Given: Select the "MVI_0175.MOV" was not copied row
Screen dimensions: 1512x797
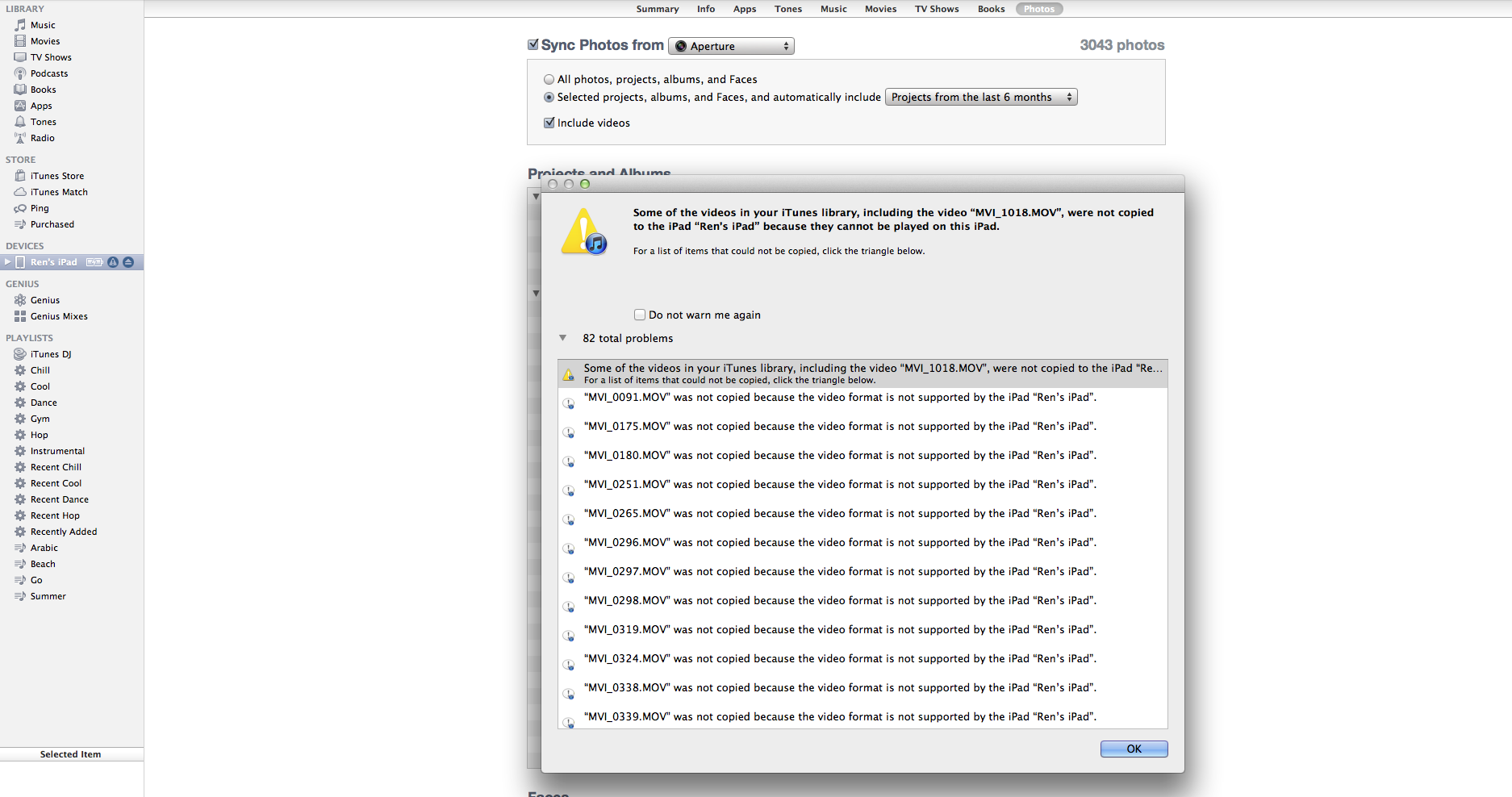Looking at the screenshot, I should tap(863, 432).
